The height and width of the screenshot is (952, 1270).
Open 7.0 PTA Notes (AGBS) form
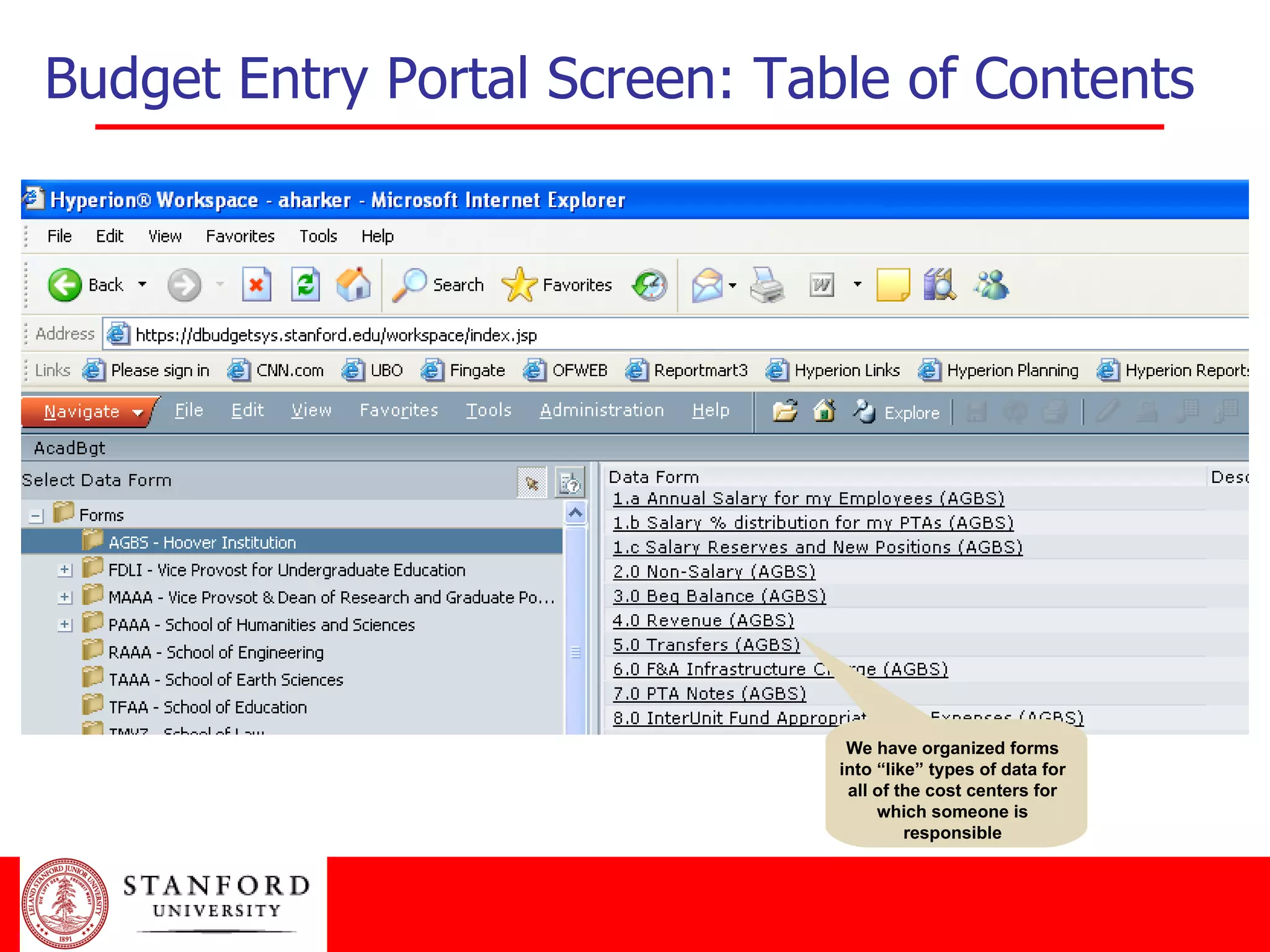point(709,694)
